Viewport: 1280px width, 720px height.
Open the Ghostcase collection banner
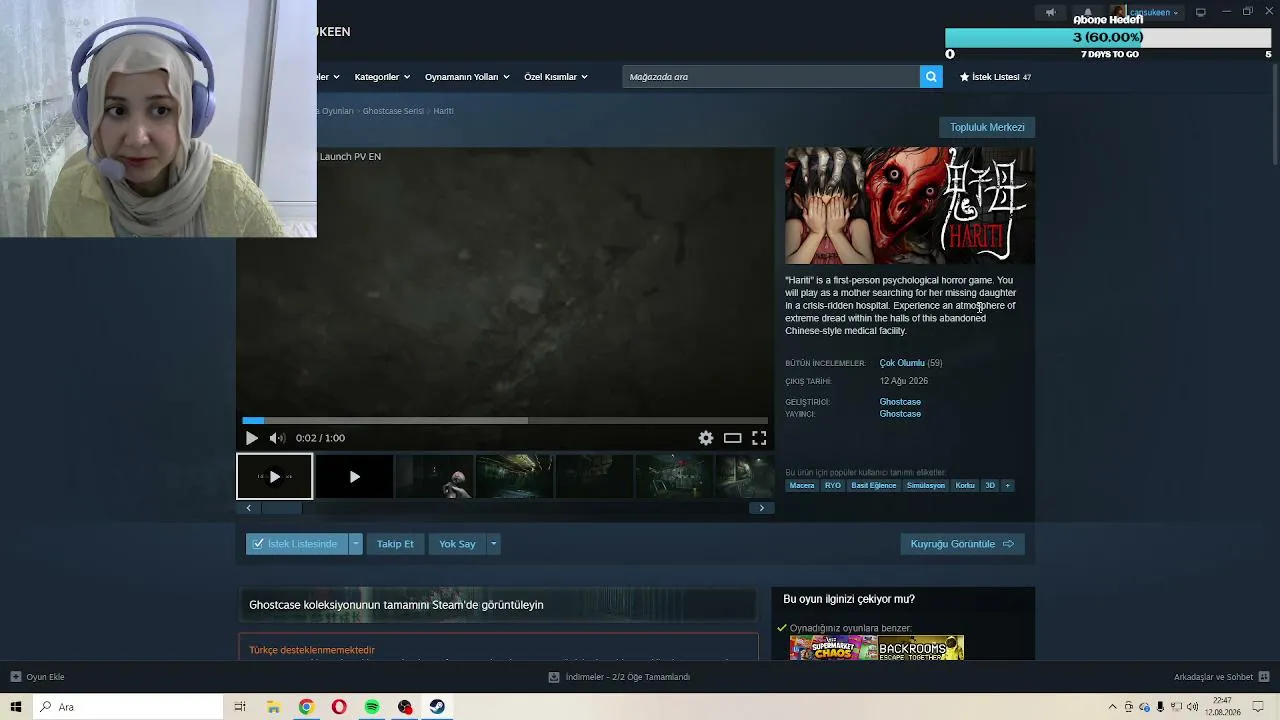coord(497,604)
